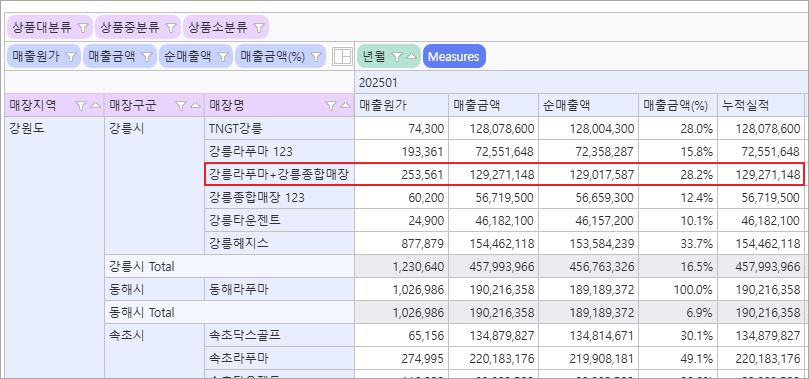Select the 누적실적 column header

click(761, 105)
